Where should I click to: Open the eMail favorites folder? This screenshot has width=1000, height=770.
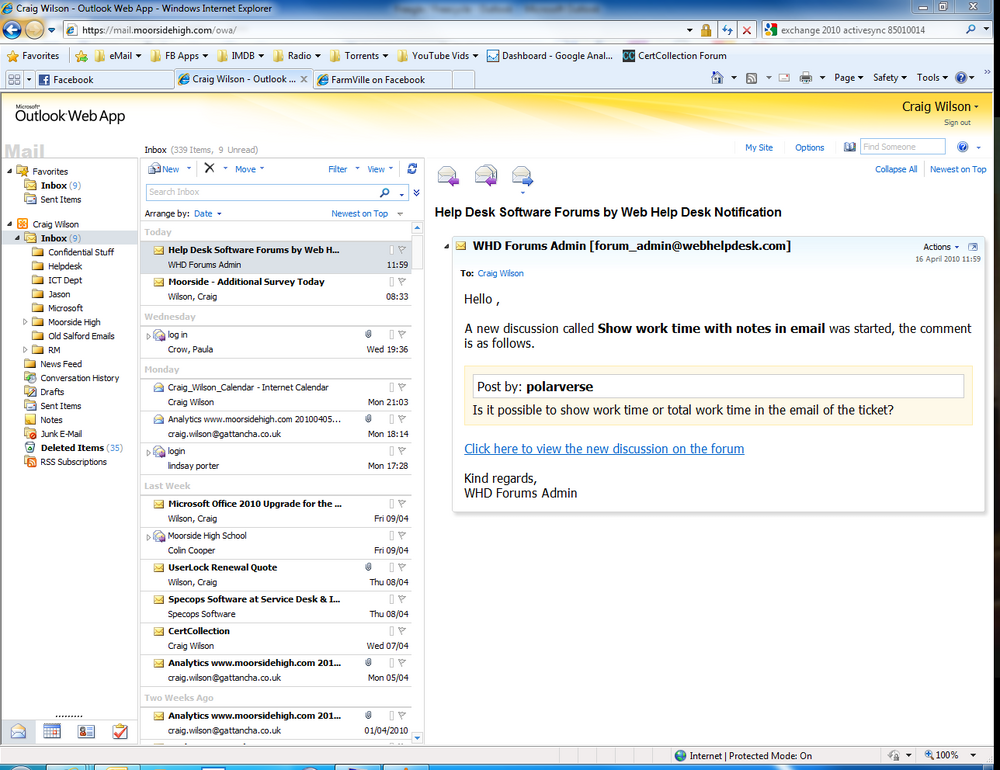(x=118, y=56)
